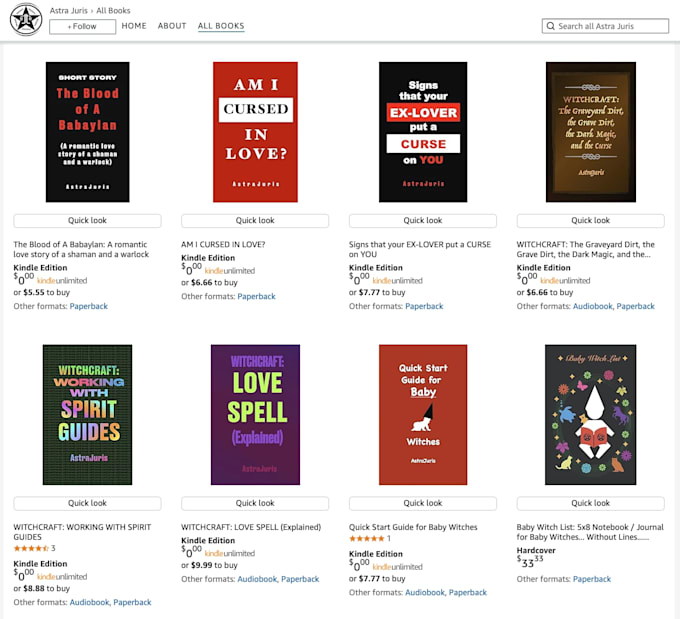Open WITCHCRAFT: LOVE SPELL (Explained) title link
The height and width of the screenshot is (619, 680).
251,527
